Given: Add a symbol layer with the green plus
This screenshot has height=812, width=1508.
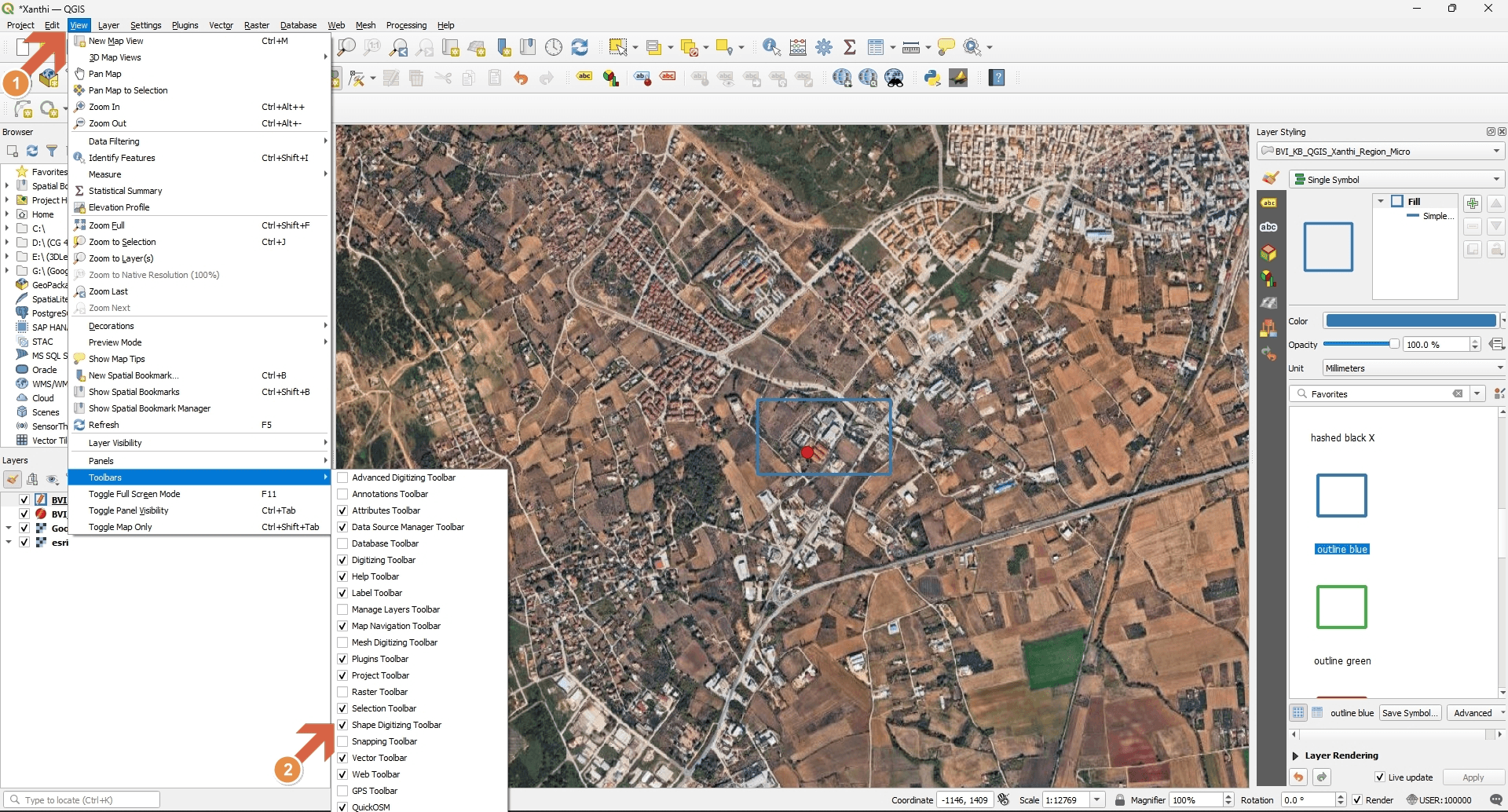Looking at the screenshot, I should 1473,203.
